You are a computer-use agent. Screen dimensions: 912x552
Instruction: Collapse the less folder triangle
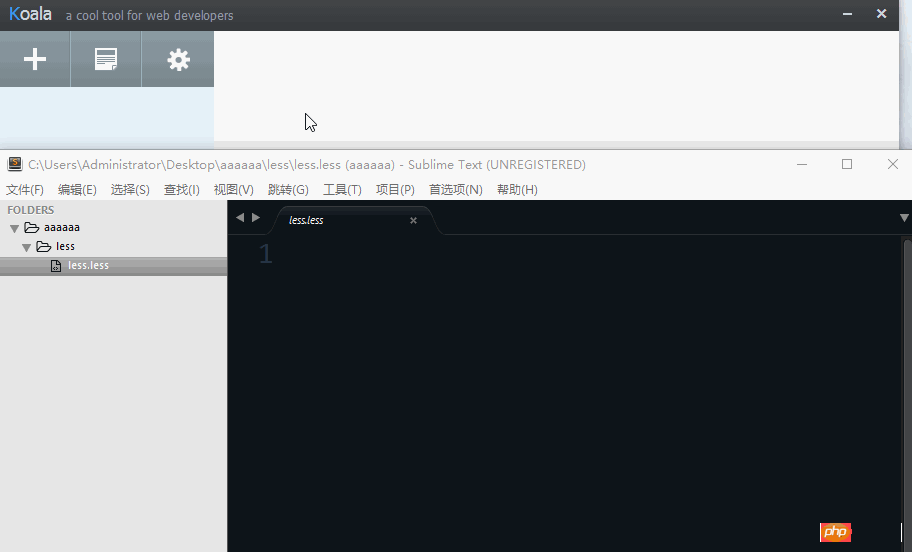coord(27,248)
